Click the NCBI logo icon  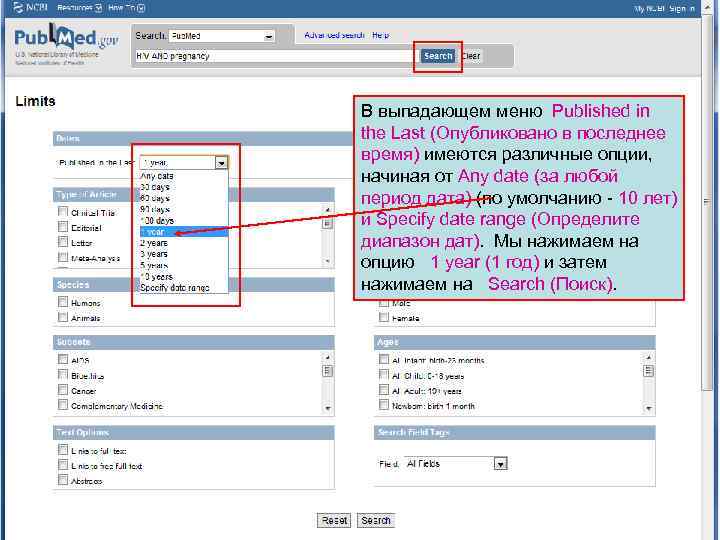18,7
